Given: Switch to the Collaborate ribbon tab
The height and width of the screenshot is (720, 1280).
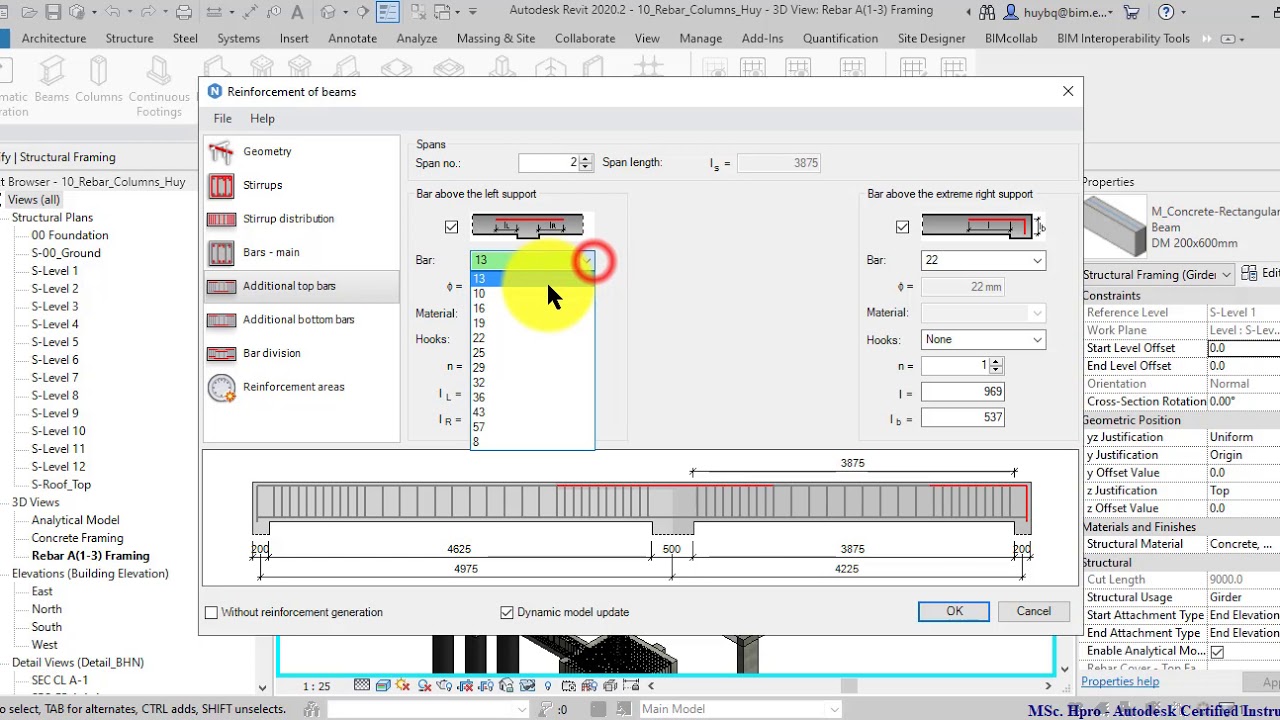Looking at the screenshot, I should tap(585, 38).
